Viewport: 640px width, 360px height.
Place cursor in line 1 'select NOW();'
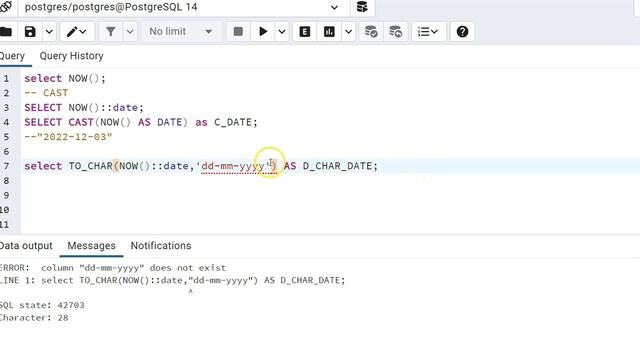click(x=65, y=78)
